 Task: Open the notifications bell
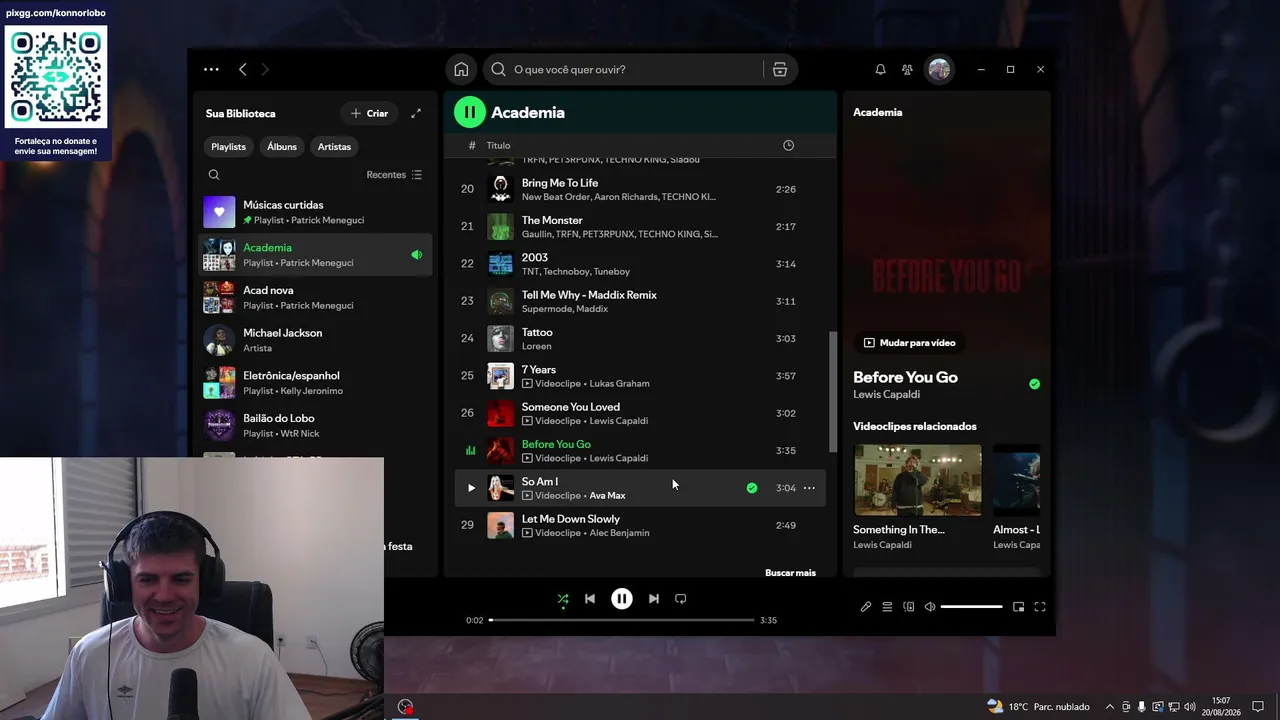(x=880, y=69)
